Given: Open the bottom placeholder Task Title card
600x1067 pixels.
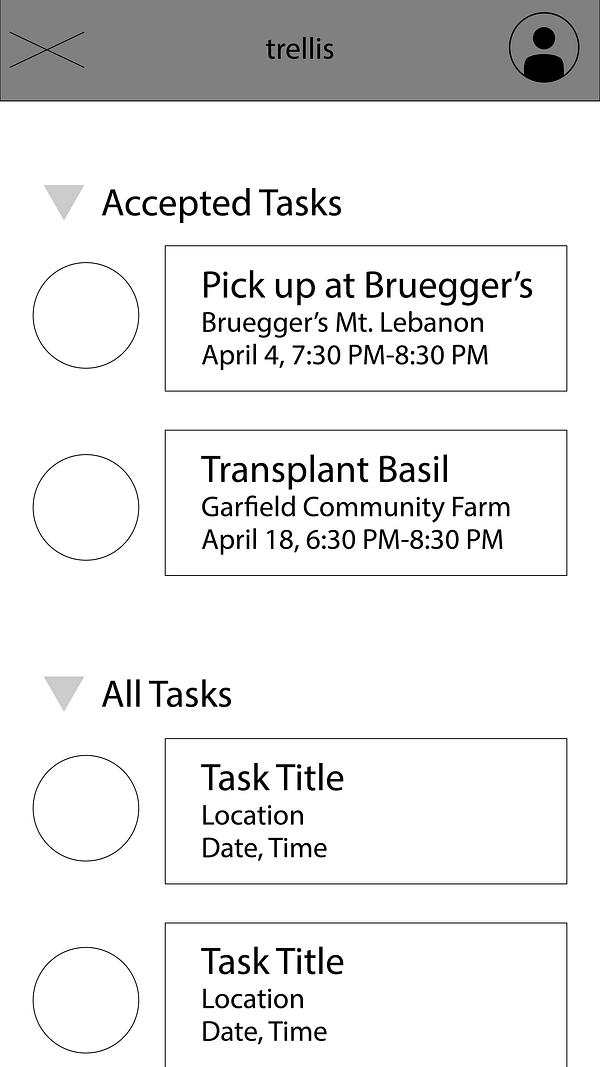Looking at the screenshot, I should pos(366,995).
